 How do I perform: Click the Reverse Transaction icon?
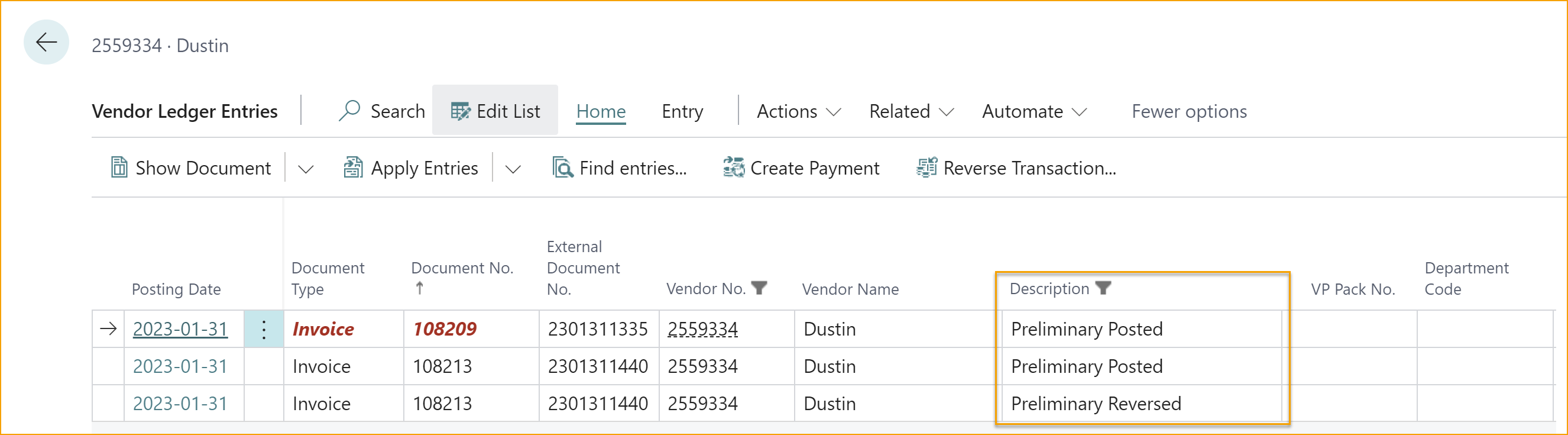point(926,167)
